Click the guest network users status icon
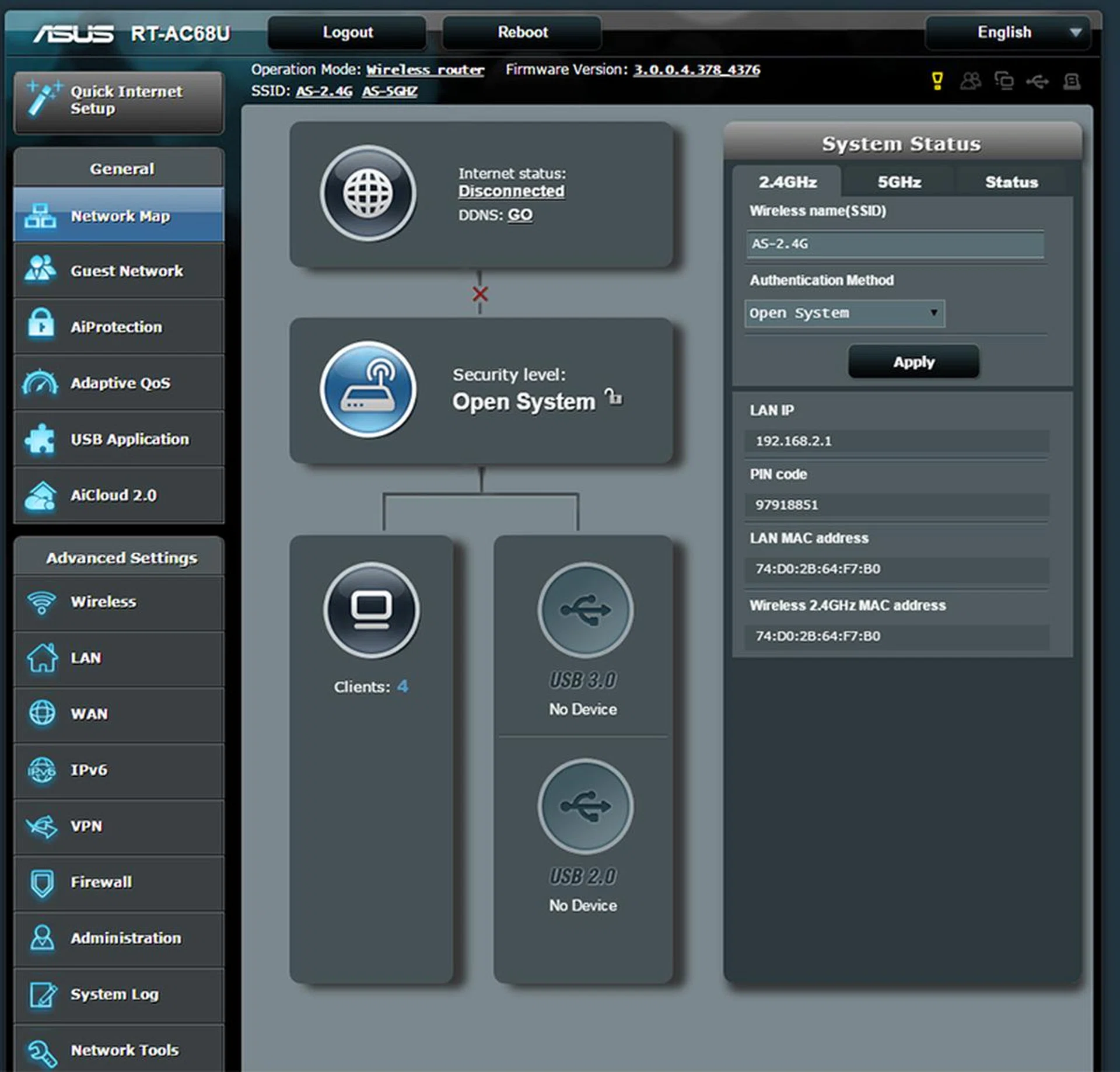The width and height of the screenshot is (1120, 1072). pos(970,81)
